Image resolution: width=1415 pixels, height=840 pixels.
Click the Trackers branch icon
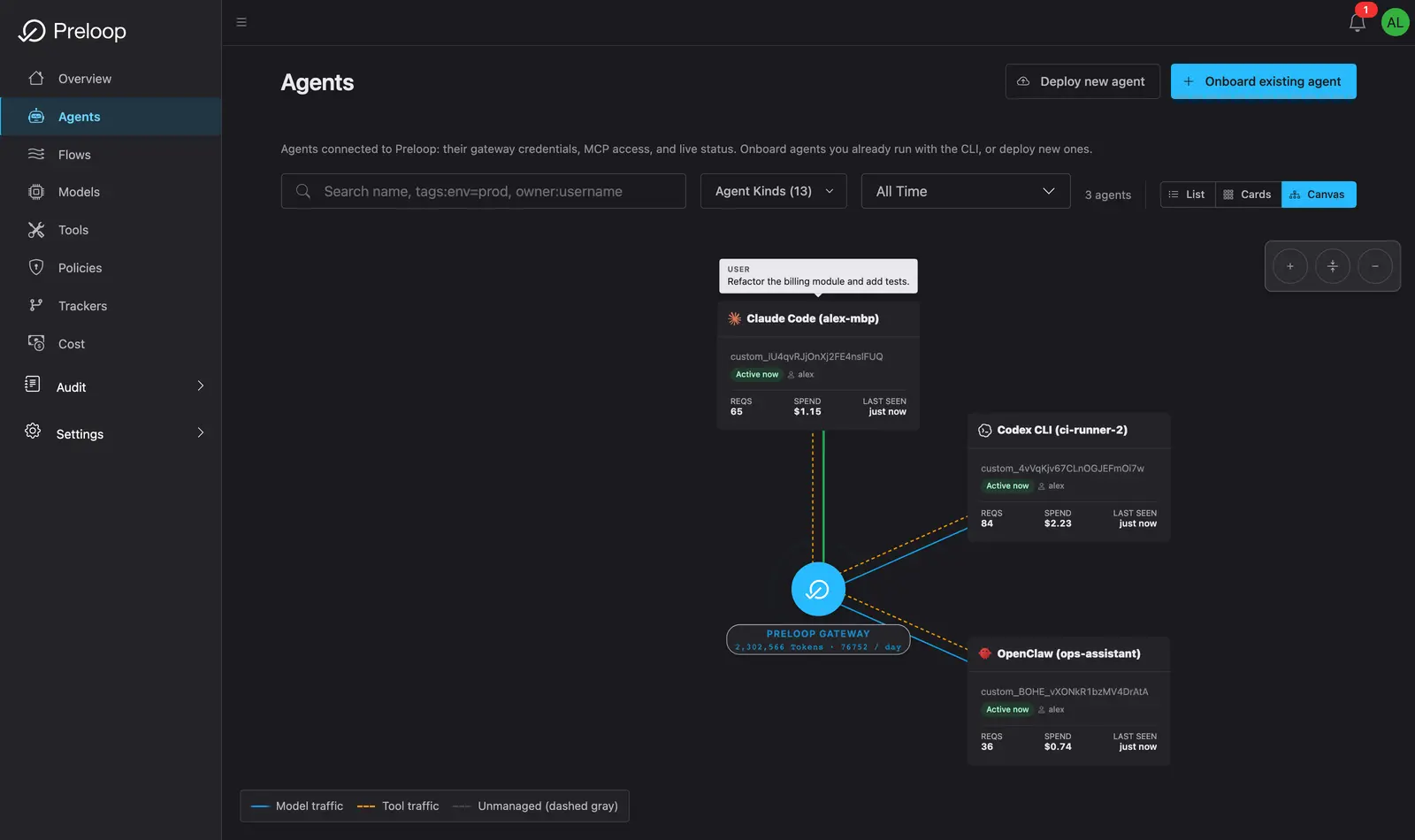(36, 305)
